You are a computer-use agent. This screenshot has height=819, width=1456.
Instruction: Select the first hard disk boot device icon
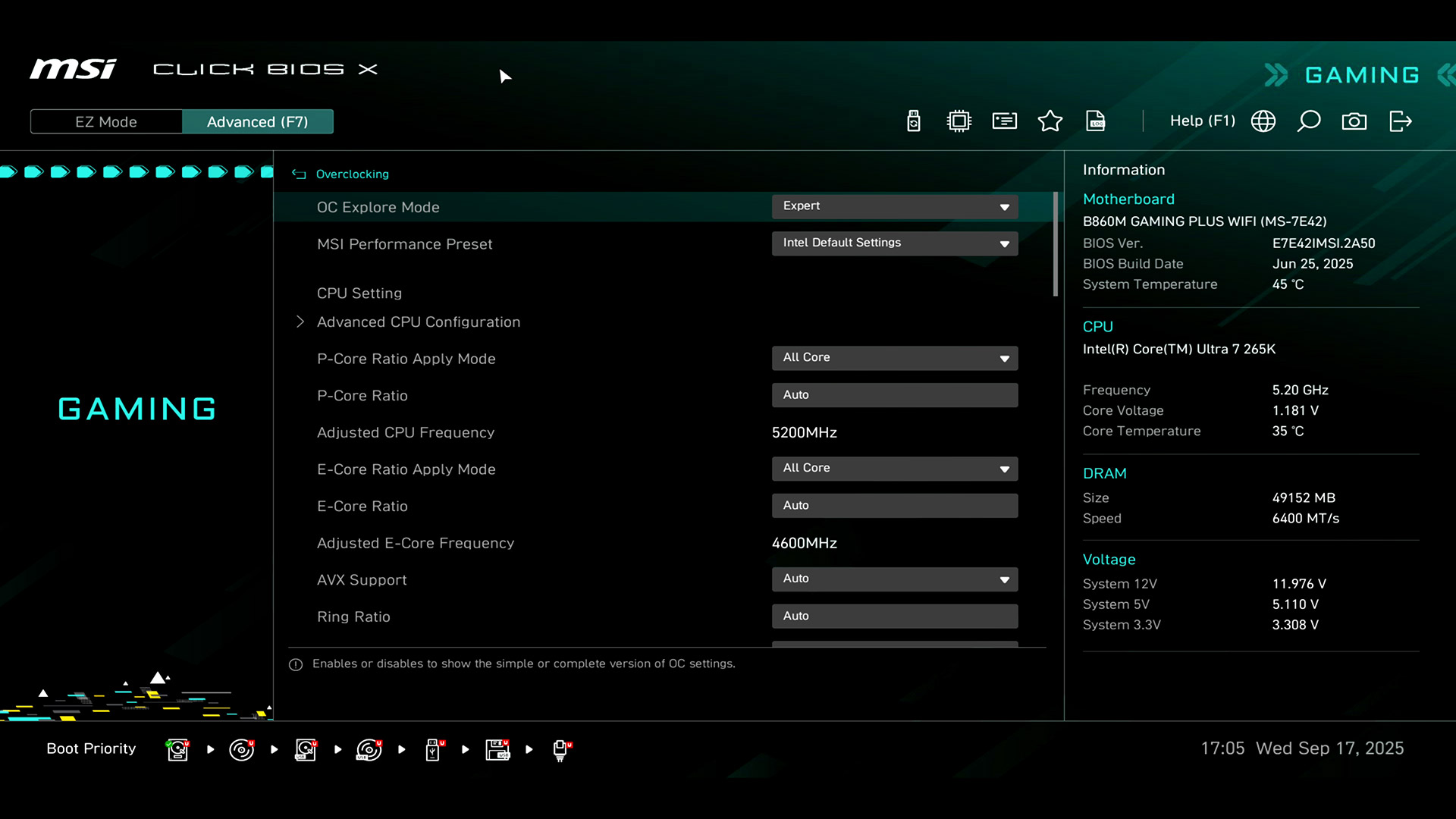[177, 749]
